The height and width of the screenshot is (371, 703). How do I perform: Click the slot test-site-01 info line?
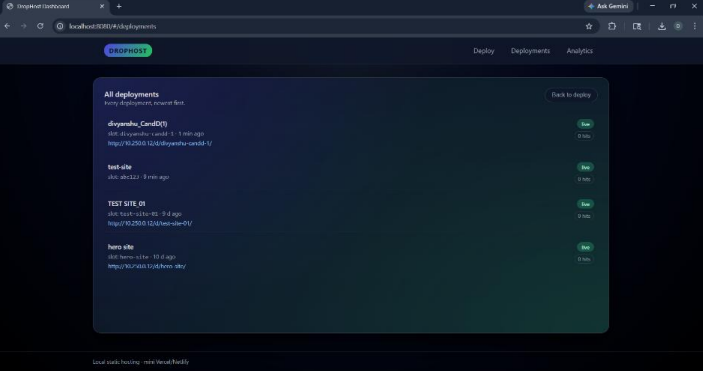(x=144, y=214)
